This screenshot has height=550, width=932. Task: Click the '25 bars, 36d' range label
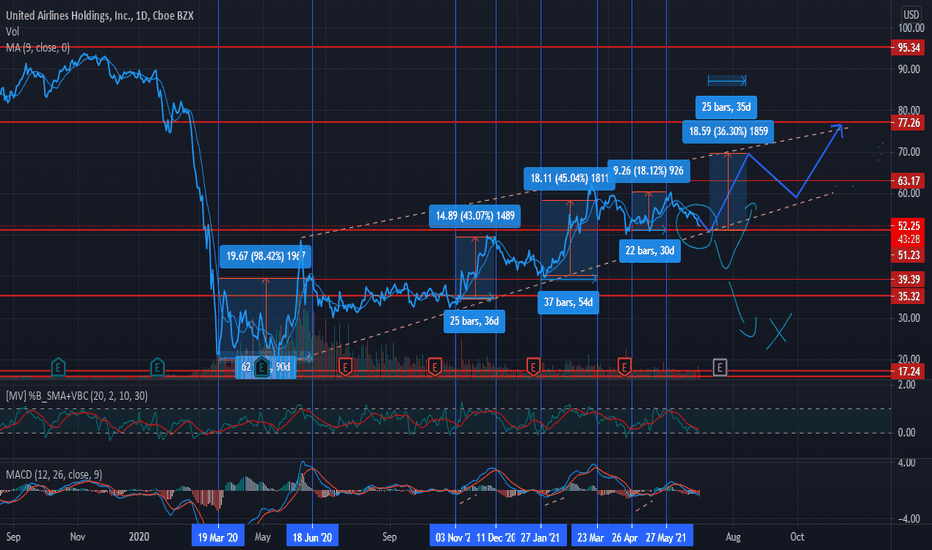coord(474,321)
